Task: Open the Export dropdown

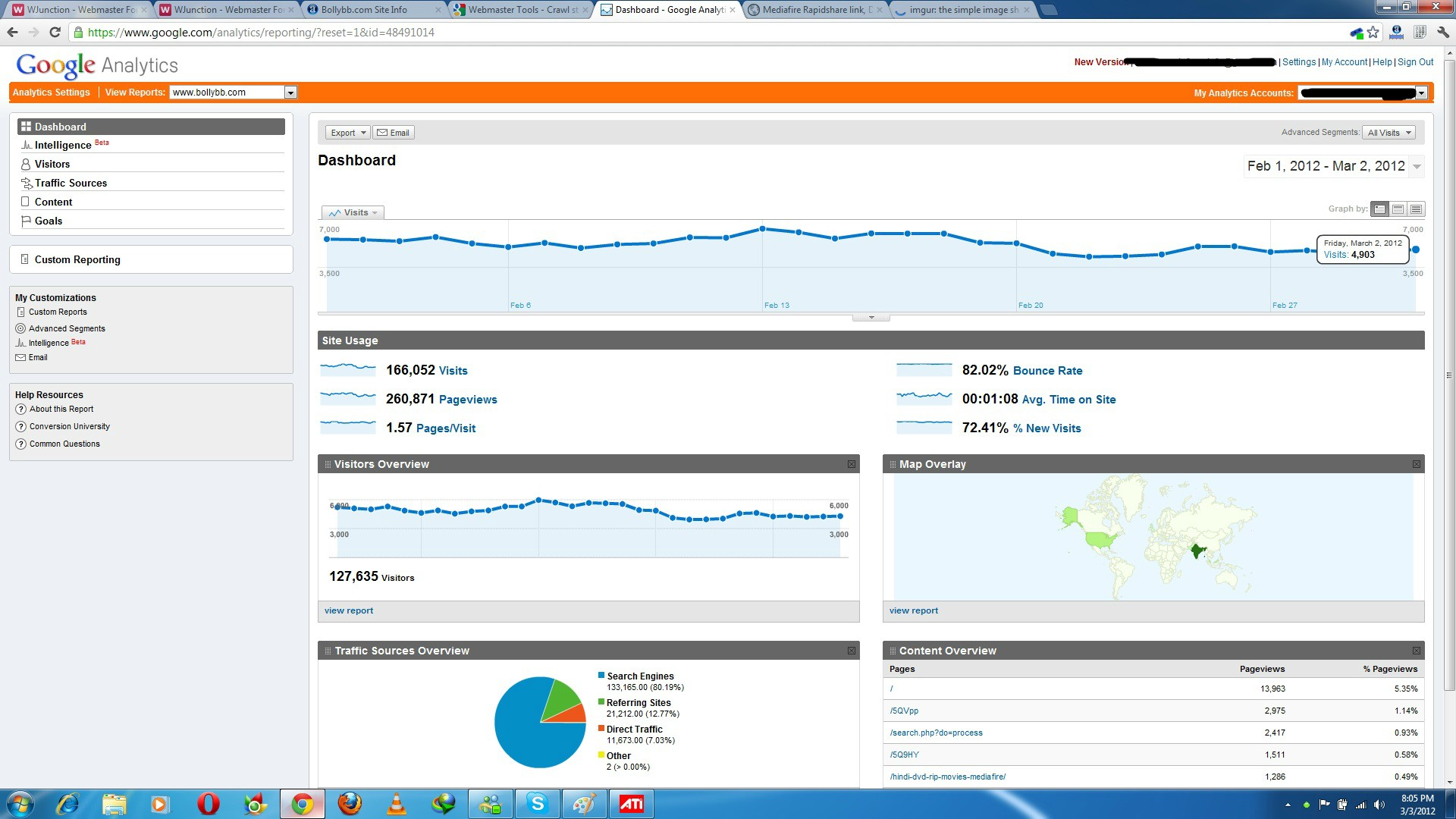Action: point(347,133)
